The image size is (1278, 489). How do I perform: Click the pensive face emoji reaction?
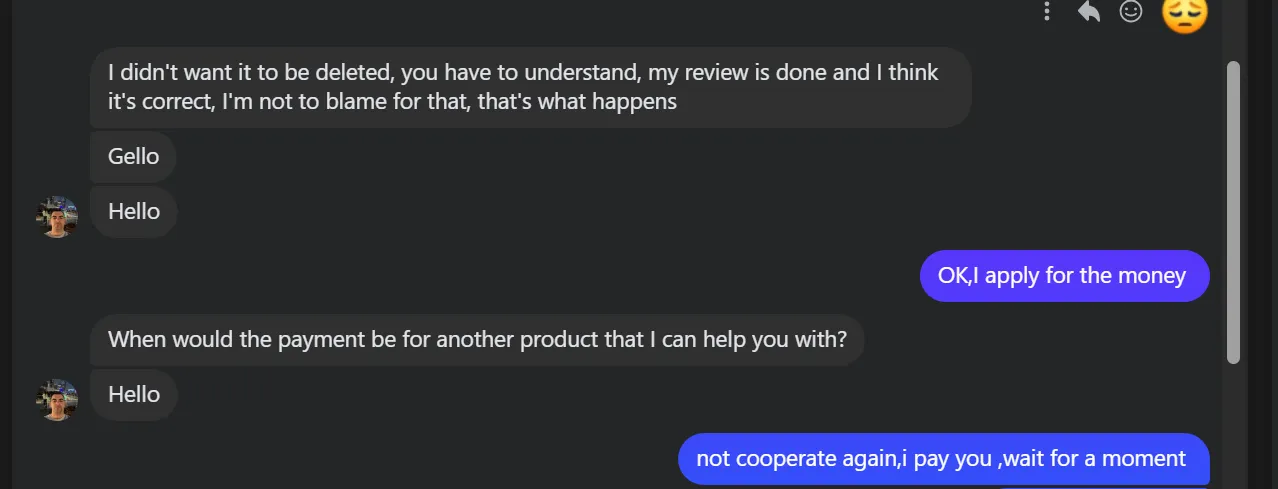click(1185, 14)
